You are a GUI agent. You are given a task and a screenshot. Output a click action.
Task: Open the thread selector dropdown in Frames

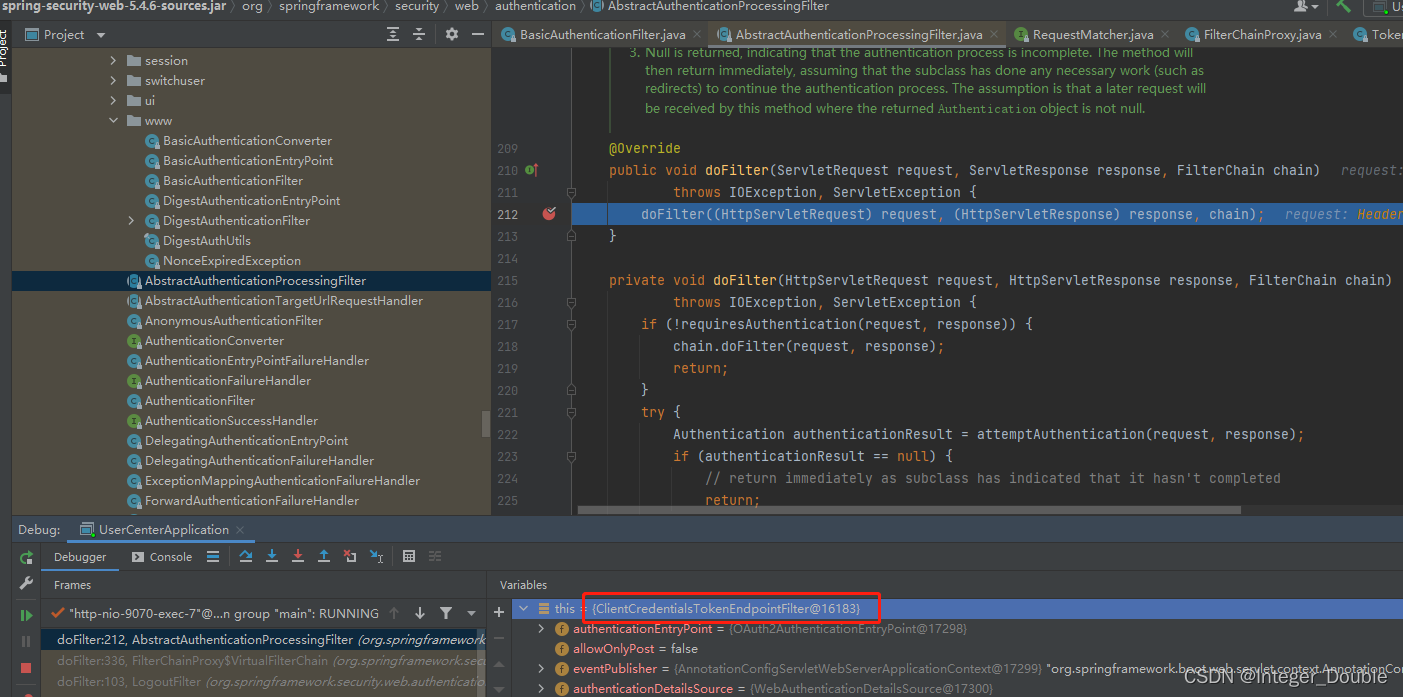471,613
